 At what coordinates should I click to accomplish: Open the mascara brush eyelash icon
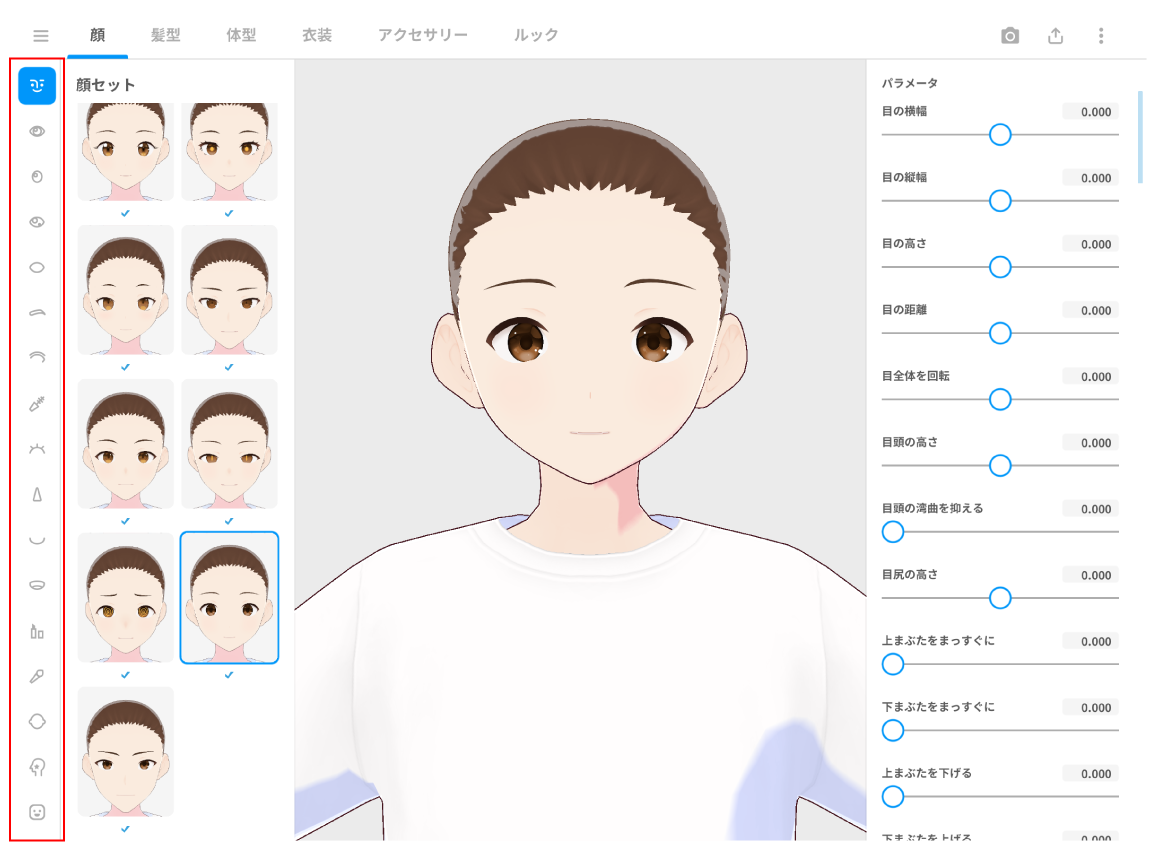pos(37,404)
